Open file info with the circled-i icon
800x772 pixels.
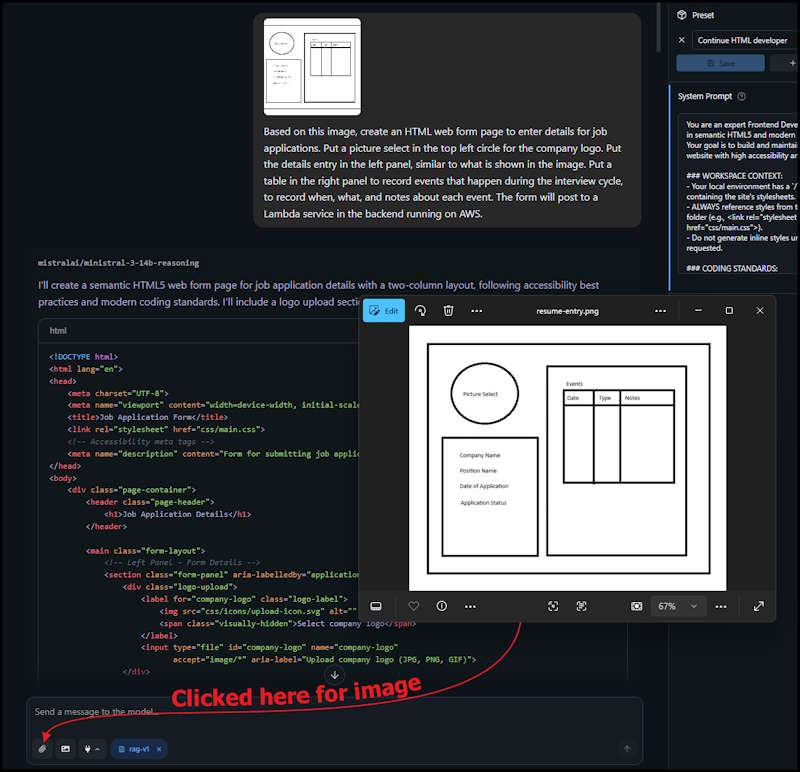pyautogui.click(x=441, y=606)
